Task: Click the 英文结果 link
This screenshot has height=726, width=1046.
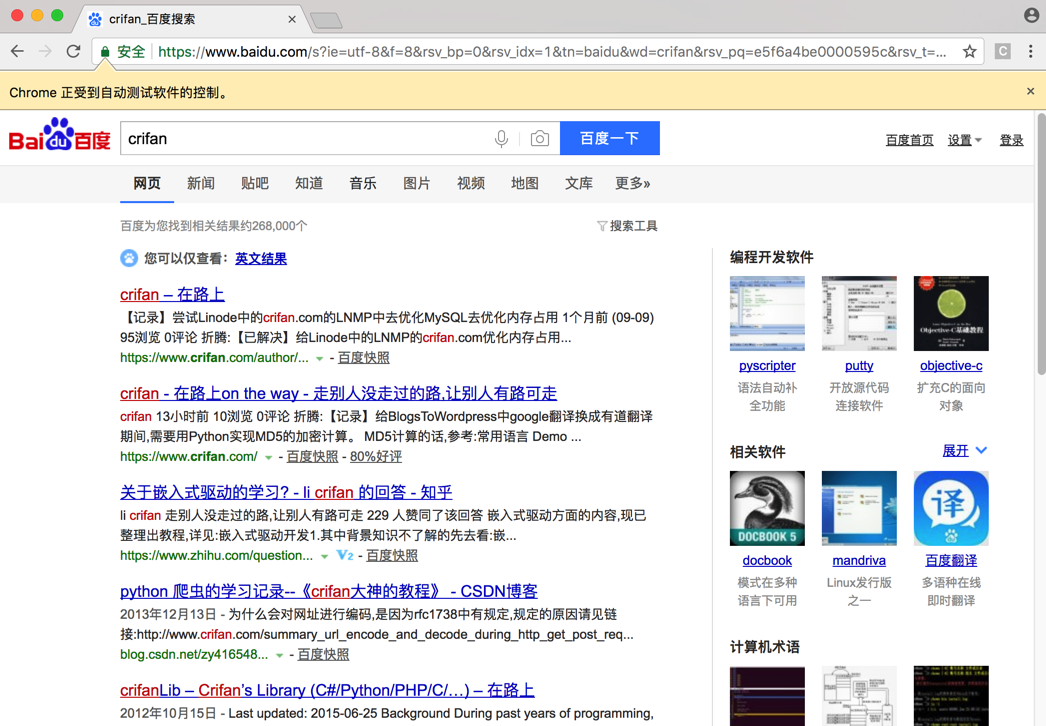Action: 261,258
